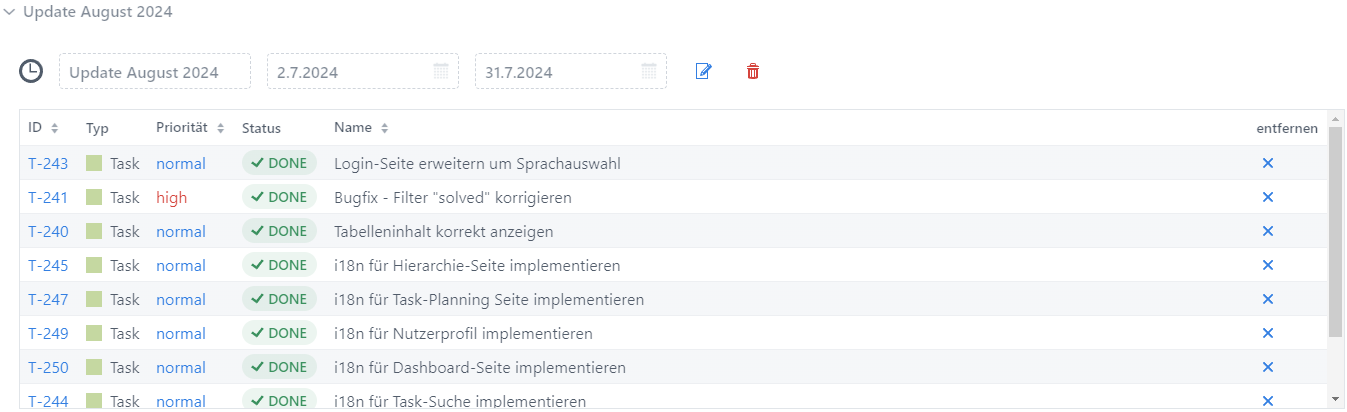1347x412 pixels.
Task: Click the clock icon beside the name field
Action: (x=32, y=71)
